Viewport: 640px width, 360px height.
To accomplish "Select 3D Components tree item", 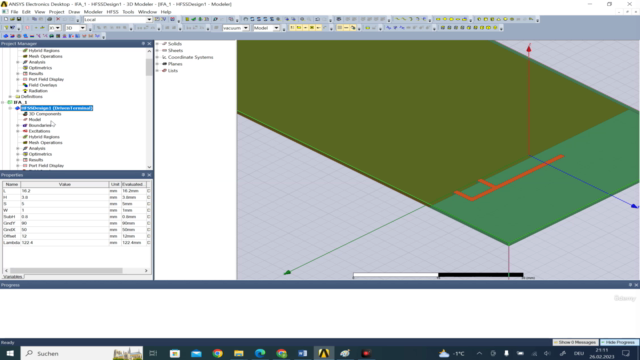I will (x=44, y=114).
